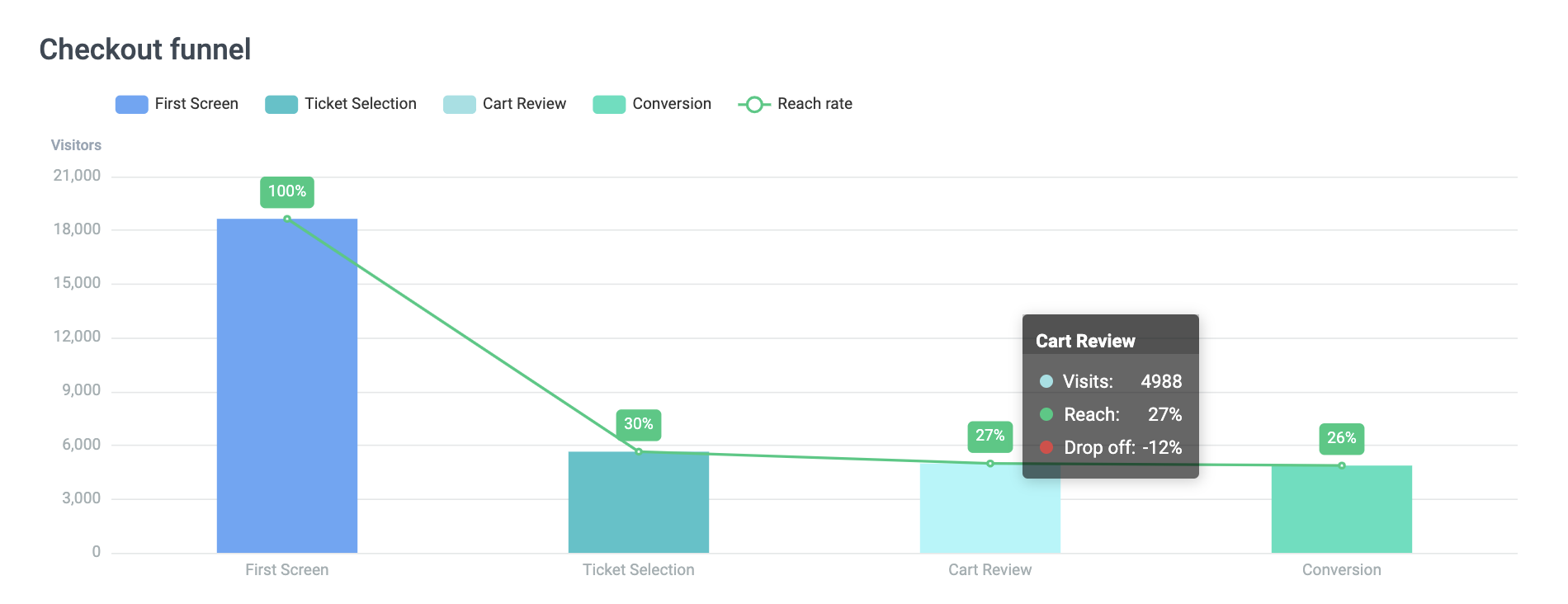Click the Ticket Selection legend label
Screen dimensions: 1568x604
[x=361, y=104]
